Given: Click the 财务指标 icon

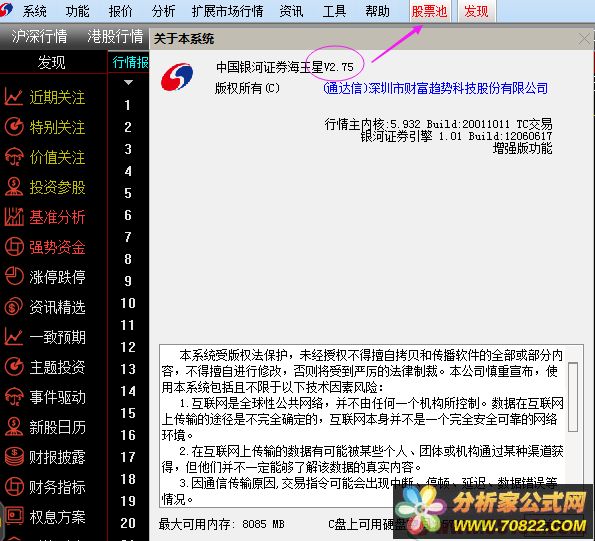Looking at the screenshot, I should [14, 487].
